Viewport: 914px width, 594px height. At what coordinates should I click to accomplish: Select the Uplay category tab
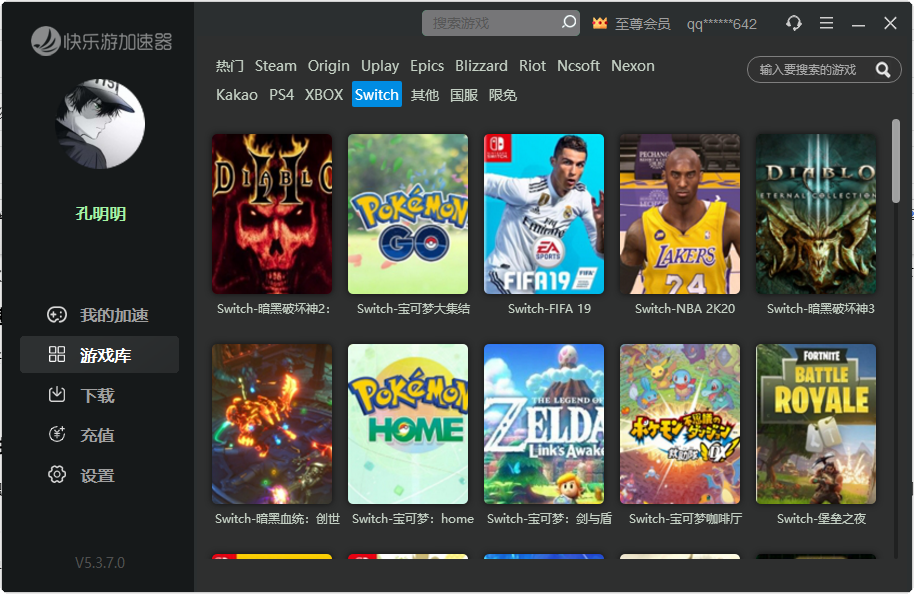pos(380,66)
